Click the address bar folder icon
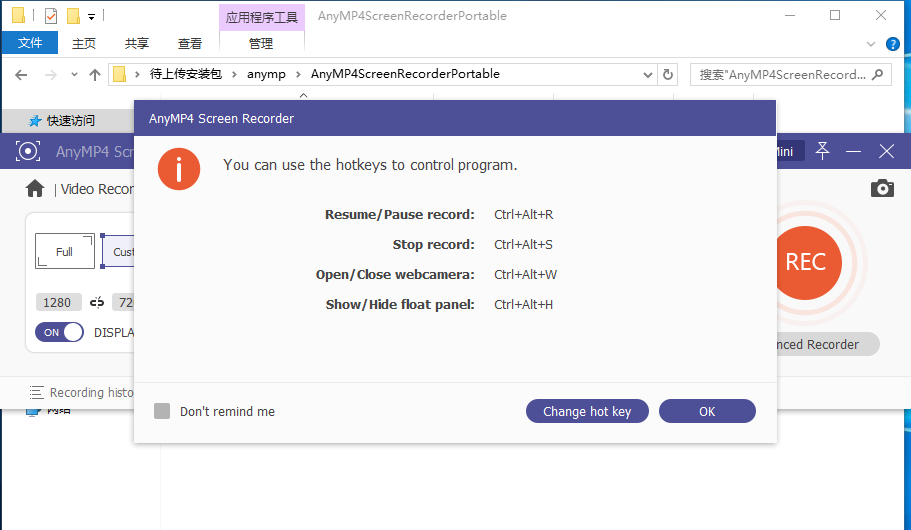The width and height of the screenshot is (911, 530). [119, 74]
